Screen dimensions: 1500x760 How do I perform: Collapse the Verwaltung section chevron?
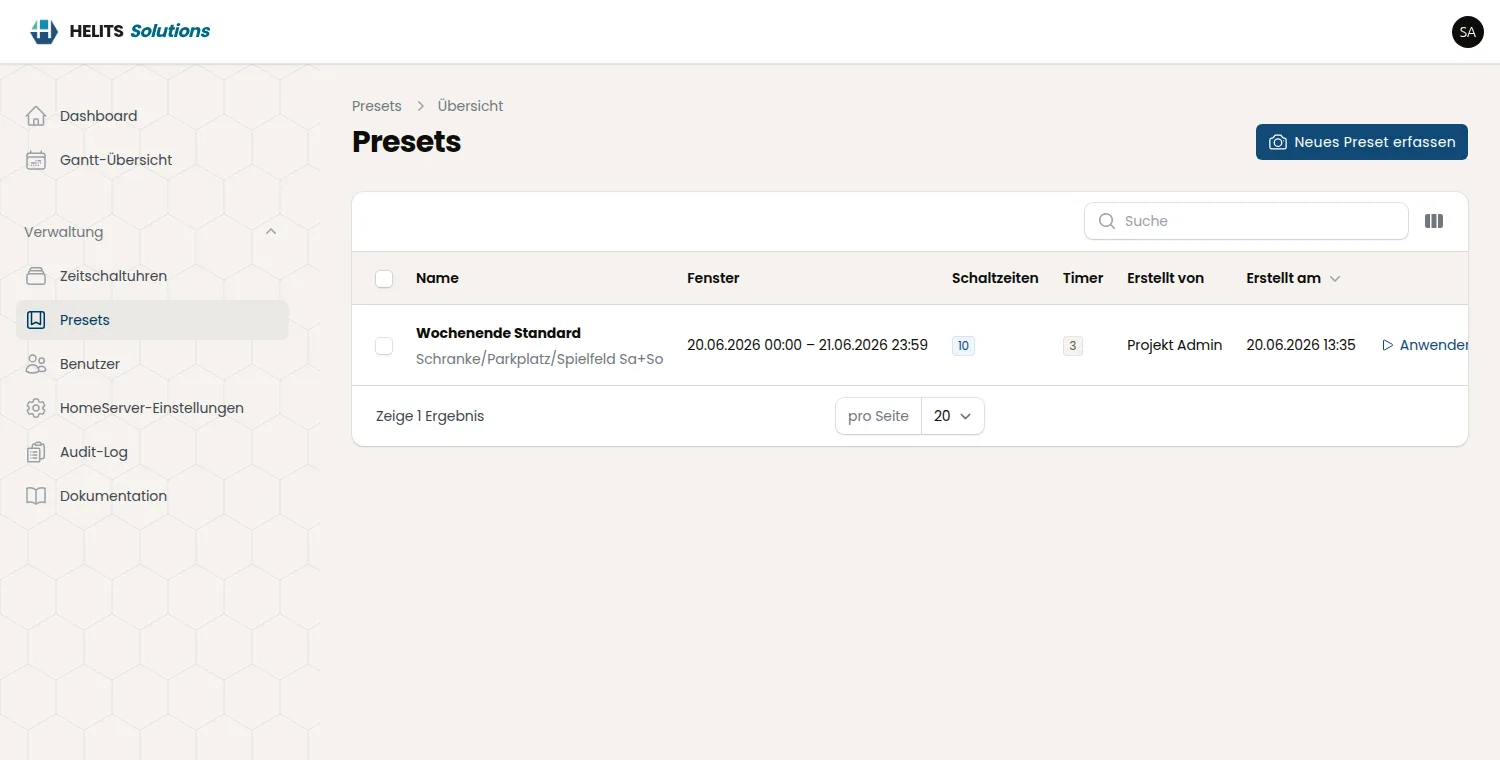pyautogui.click(x=271, y=232)
